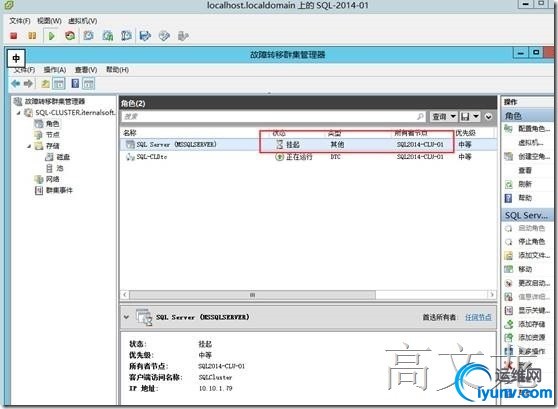
Task: Click the 任何节点 preferred owner link
Action: (x=478, y=317)
